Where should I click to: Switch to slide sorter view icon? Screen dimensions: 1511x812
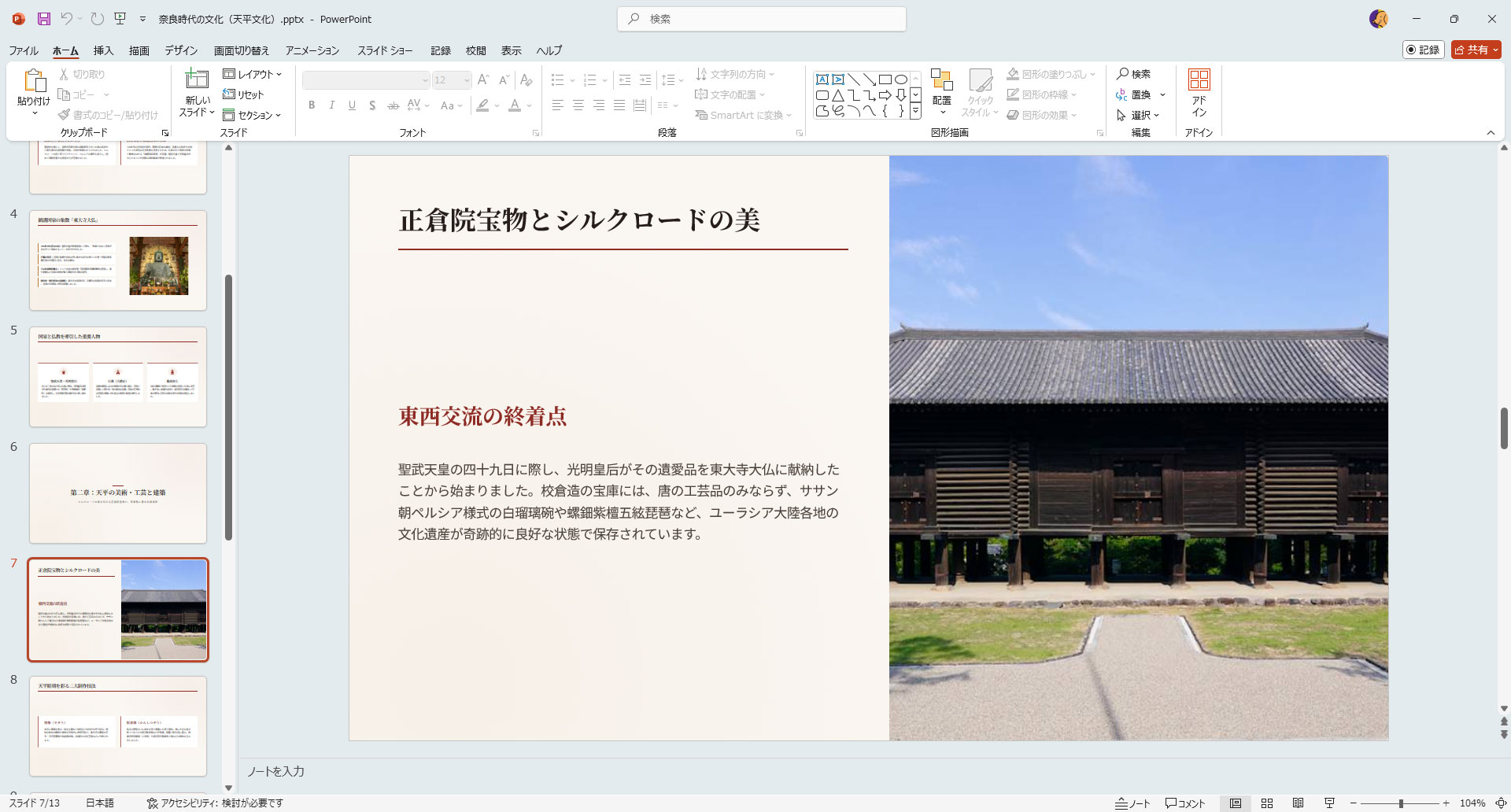[x=1267, y=803]
